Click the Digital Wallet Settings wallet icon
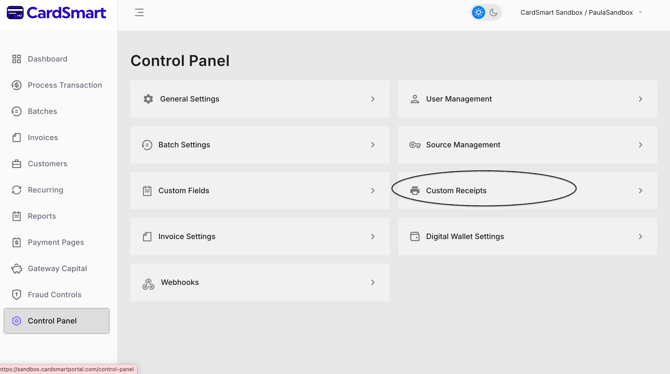Viewport: 670px width, 374px height. tap(414, 236)
